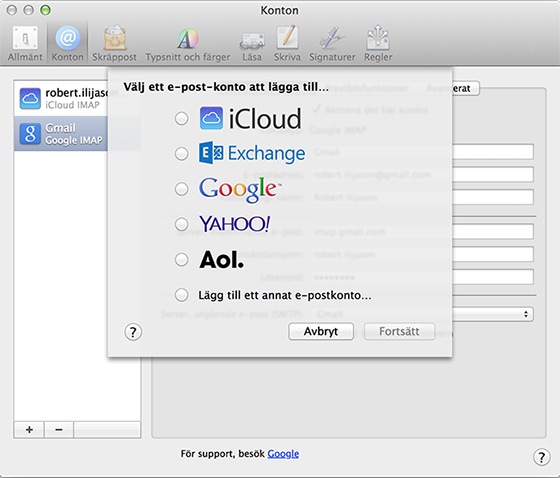Click the window zoom green button
The image size is (560, 478).
click(45, 10)
